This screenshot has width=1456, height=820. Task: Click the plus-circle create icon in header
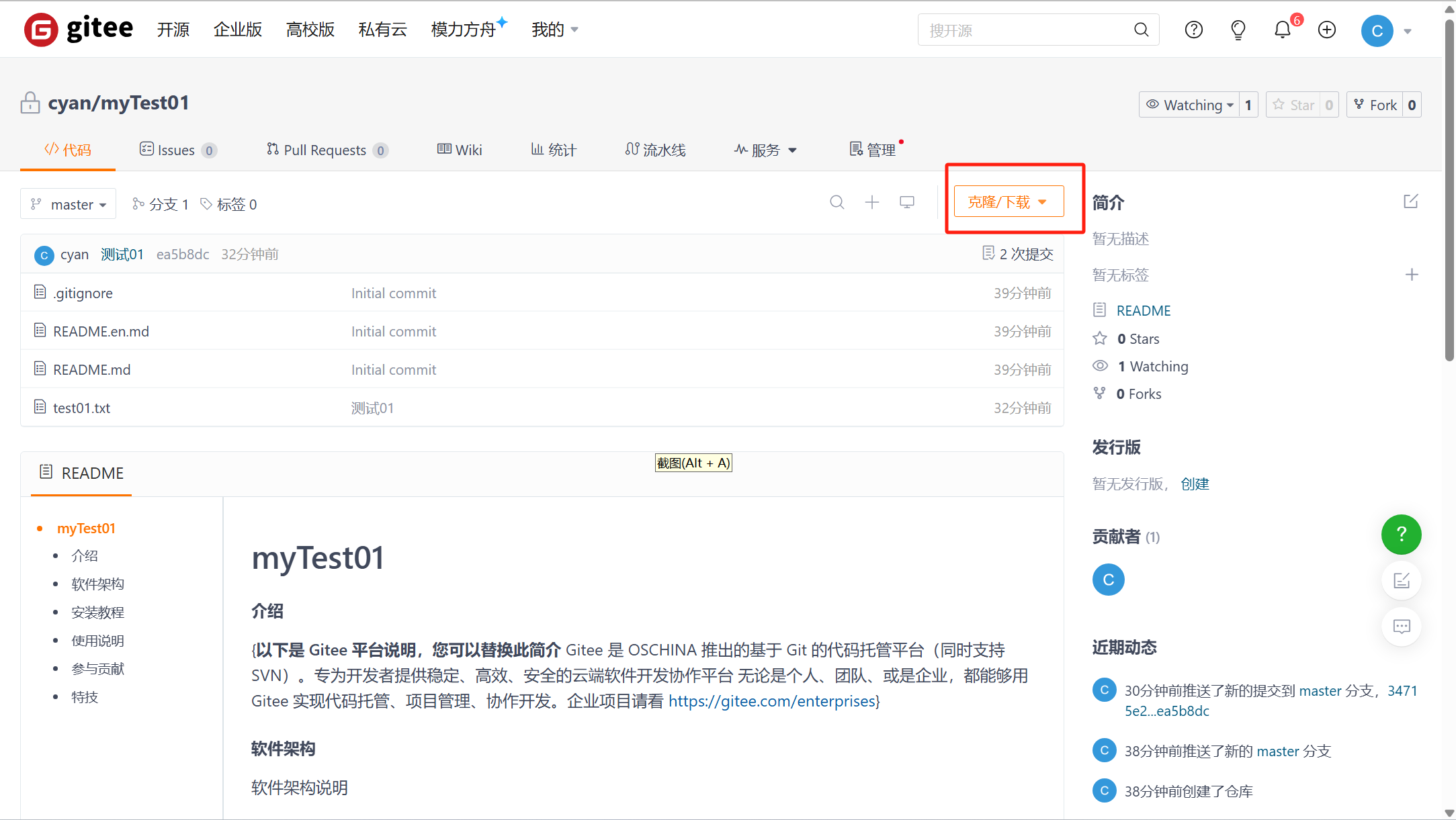1326,30
